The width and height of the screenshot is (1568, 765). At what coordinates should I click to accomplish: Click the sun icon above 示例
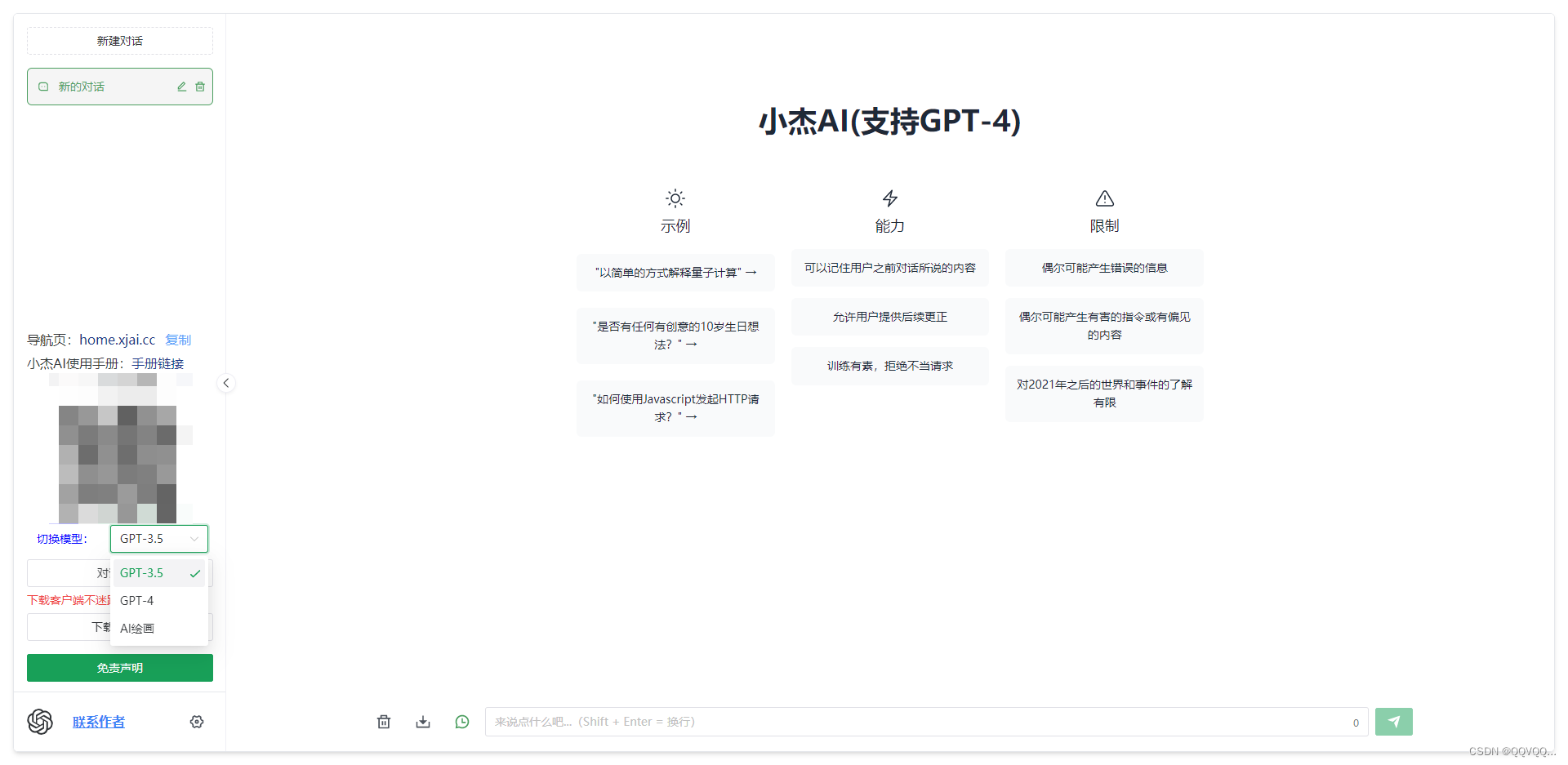click(x=675, y=198)
